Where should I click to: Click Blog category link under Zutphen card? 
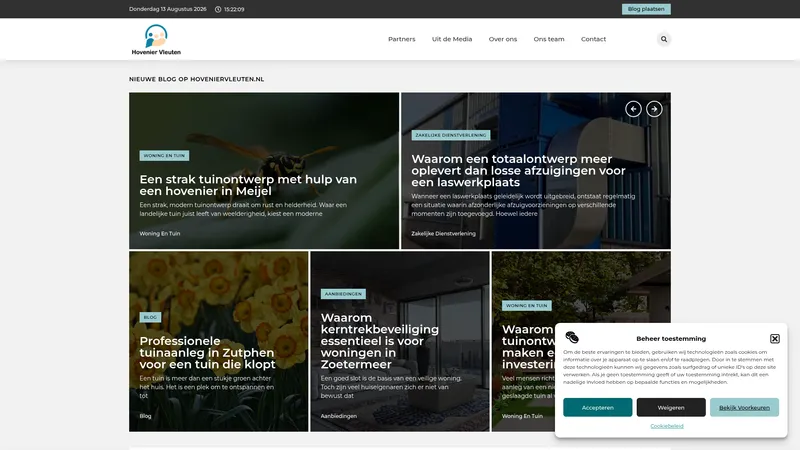pos(145,416)
